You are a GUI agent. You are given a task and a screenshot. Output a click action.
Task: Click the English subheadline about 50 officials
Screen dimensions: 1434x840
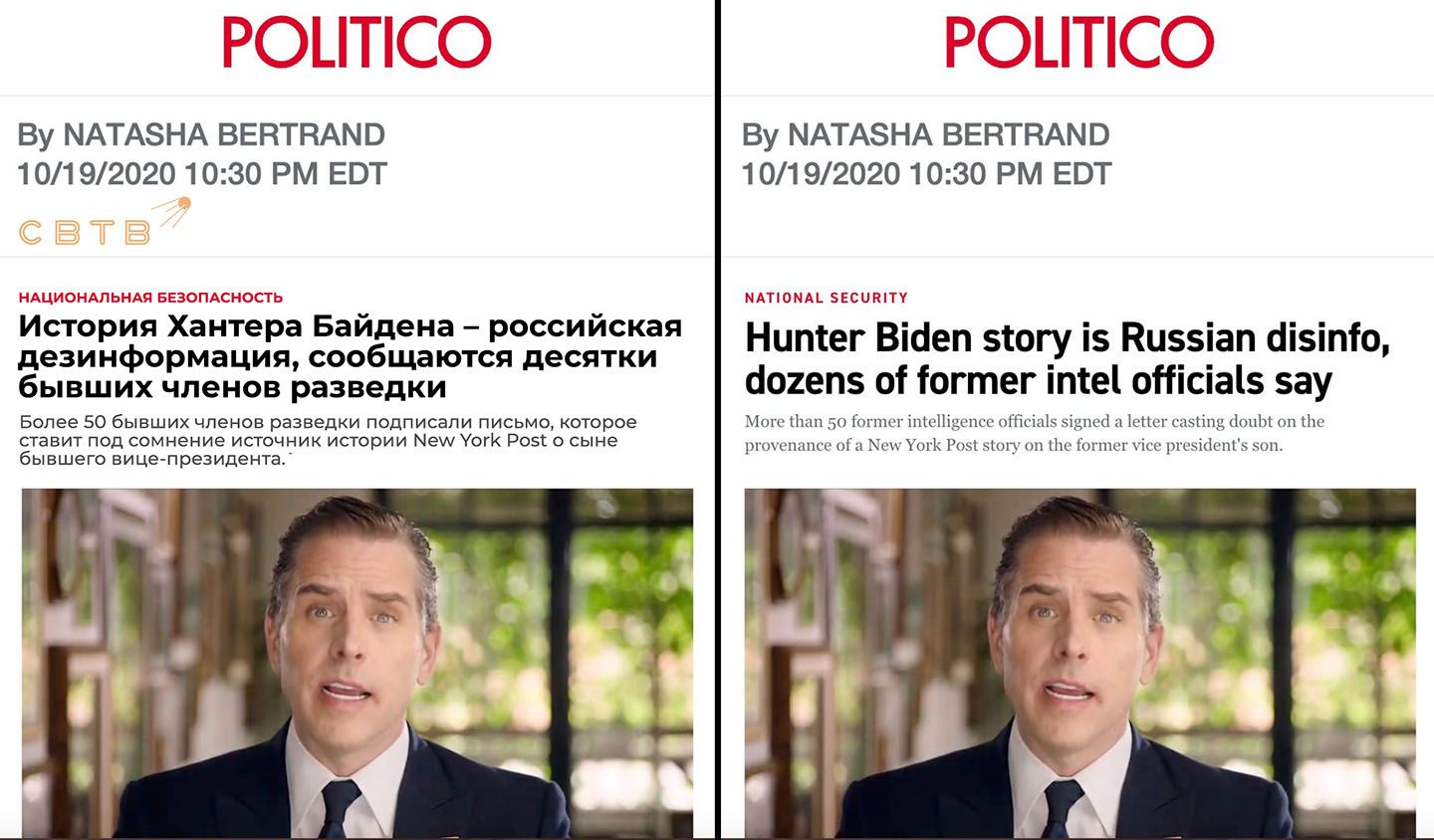coord(1035,433)
